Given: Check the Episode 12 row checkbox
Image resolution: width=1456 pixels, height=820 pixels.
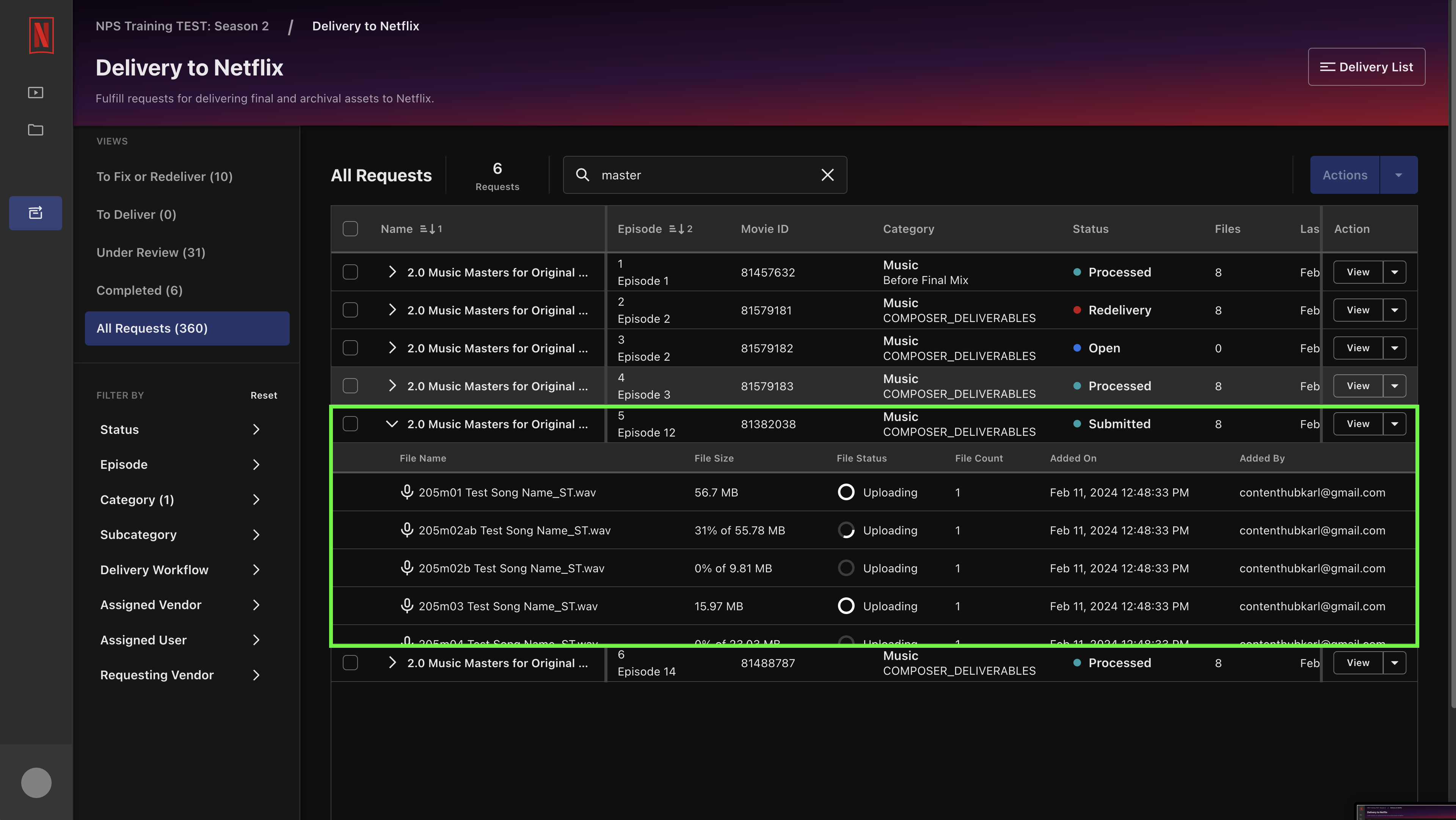Looking at the screenshot, I should pos(350,424).
